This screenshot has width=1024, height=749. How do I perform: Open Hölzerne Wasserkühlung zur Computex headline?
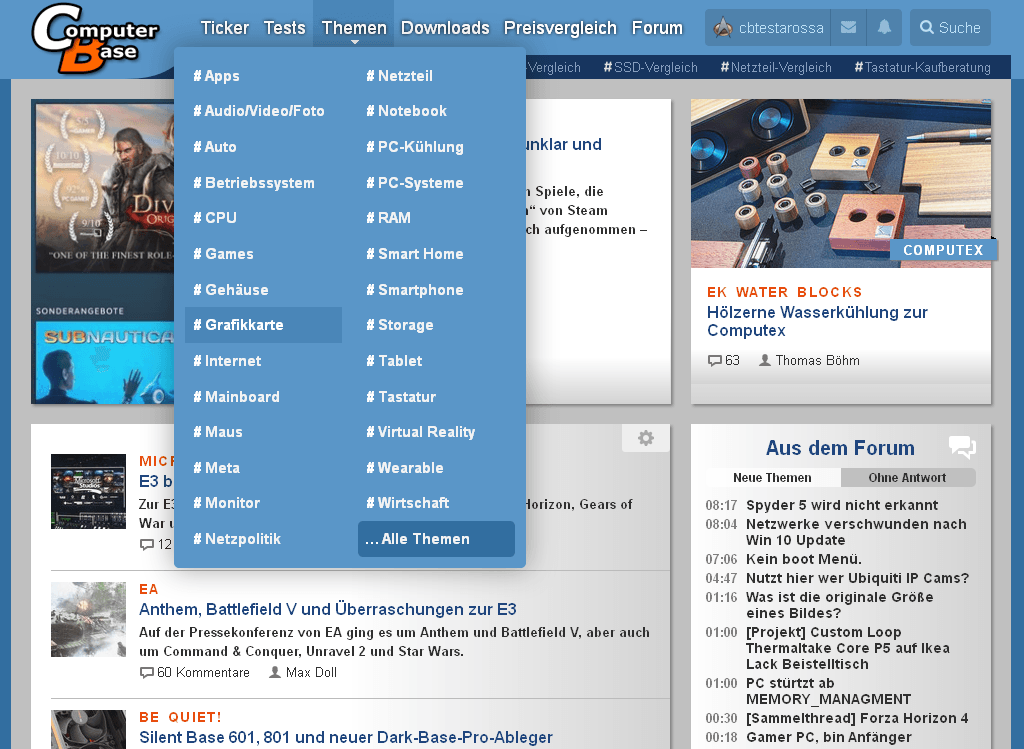pyautogui.click(x=817, y=321)
